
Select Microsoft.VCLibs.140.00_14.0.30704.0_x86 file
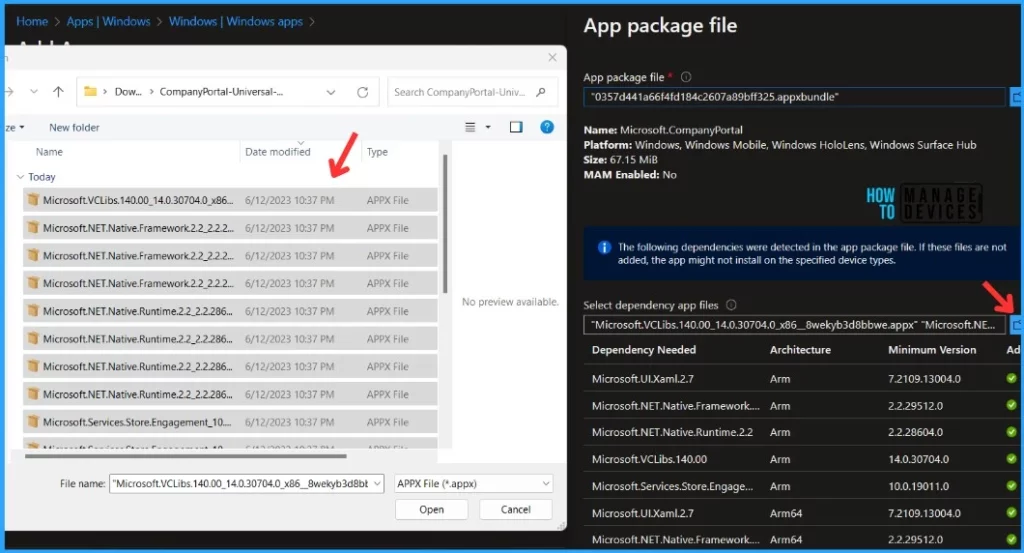[230, 200]
